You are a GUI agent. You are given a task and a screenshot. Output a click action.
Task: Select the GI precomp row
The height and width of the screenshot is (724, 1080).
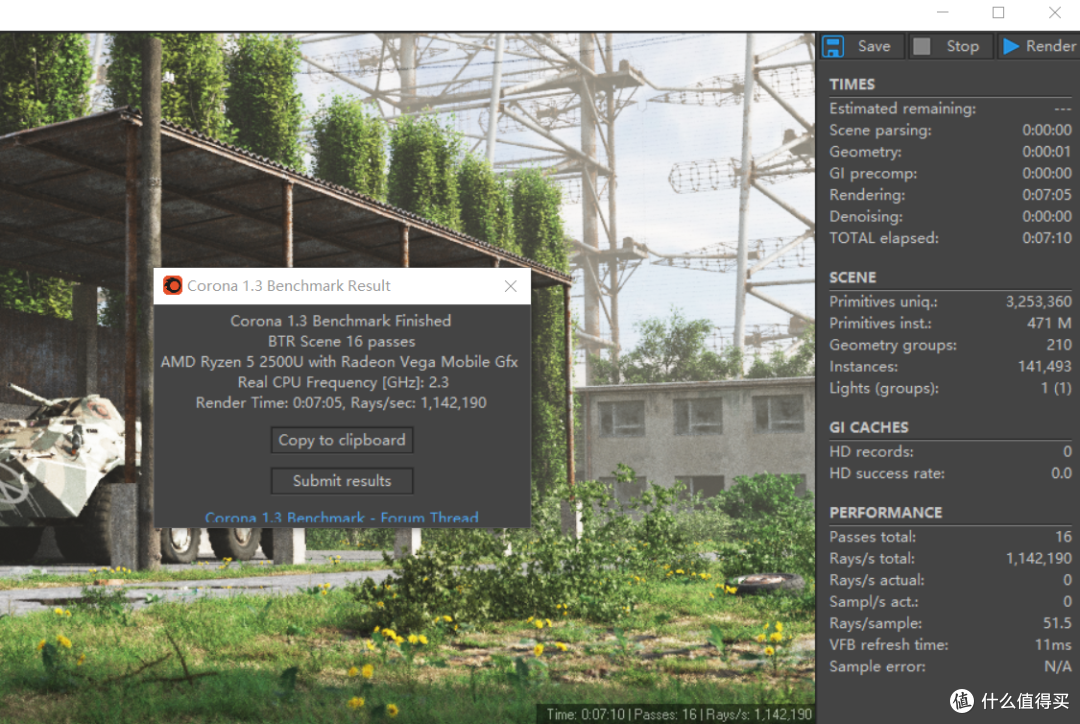point(951,174)
